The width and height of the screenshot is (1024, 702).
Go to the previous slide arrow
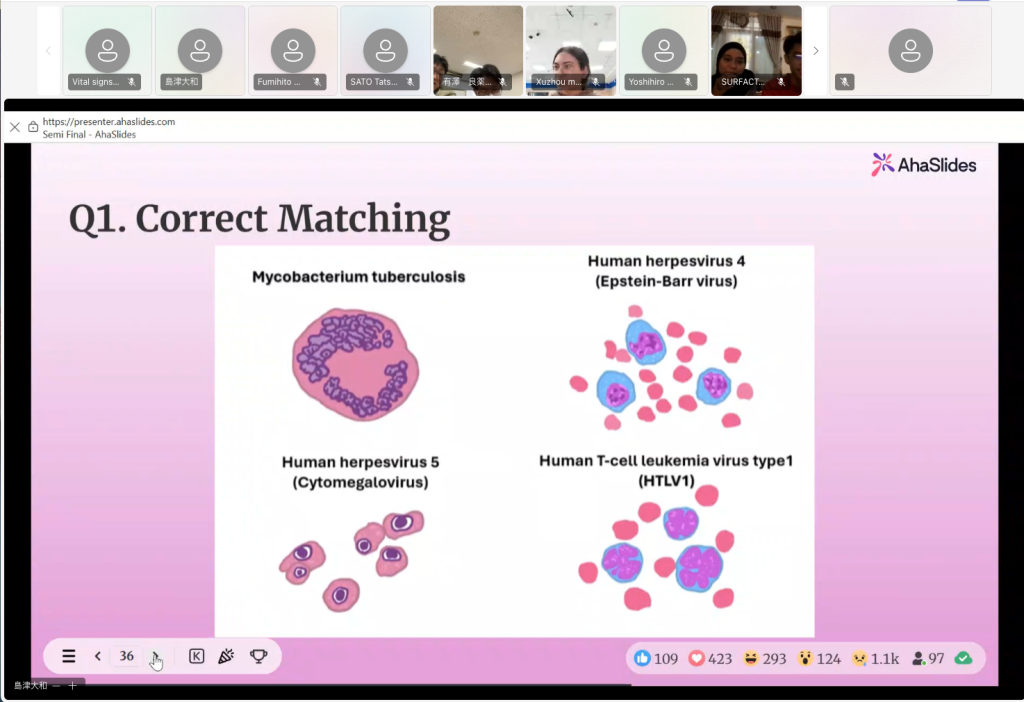98,656
